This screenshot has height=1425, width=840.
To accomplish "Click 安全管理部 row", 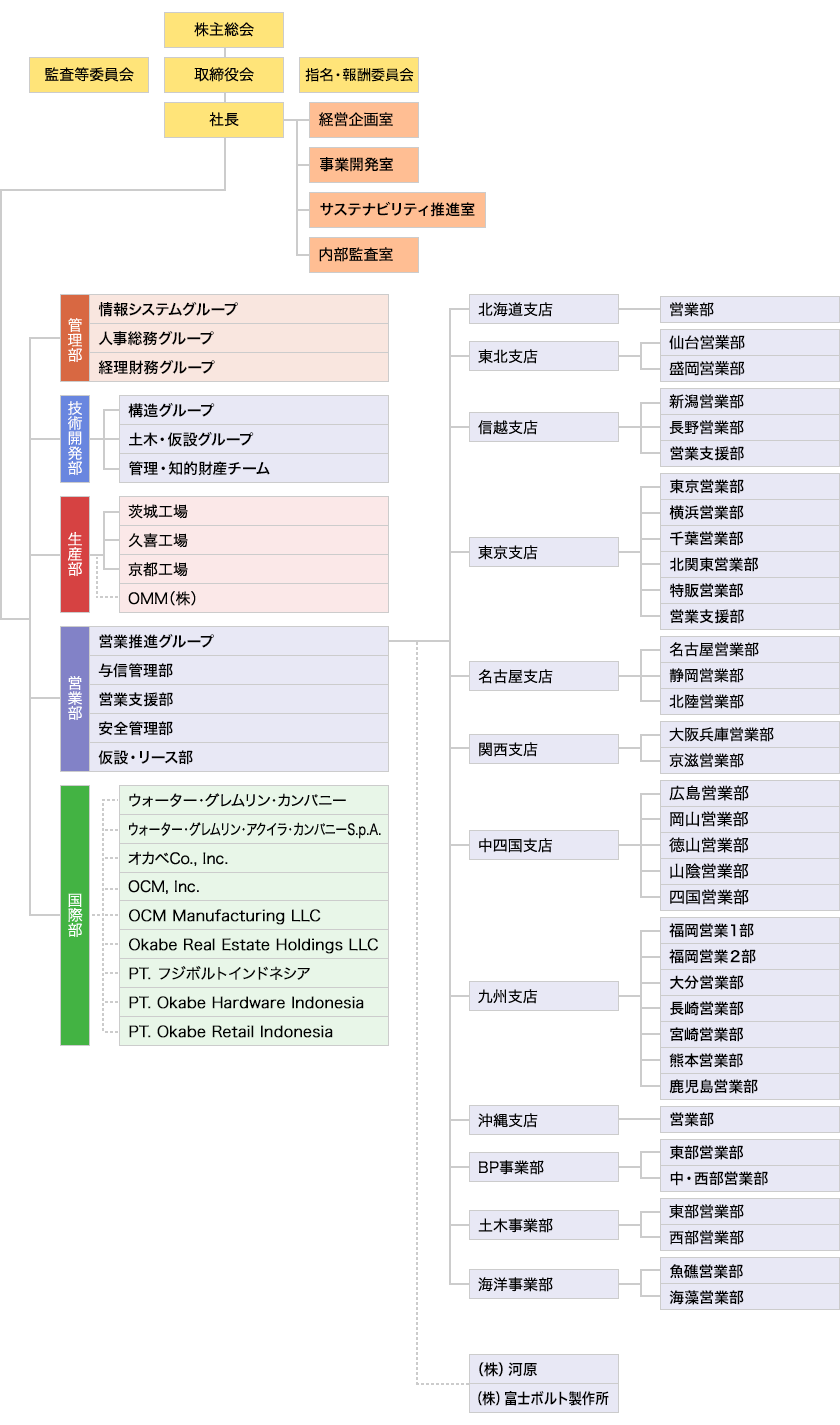I will pos(239,728).
